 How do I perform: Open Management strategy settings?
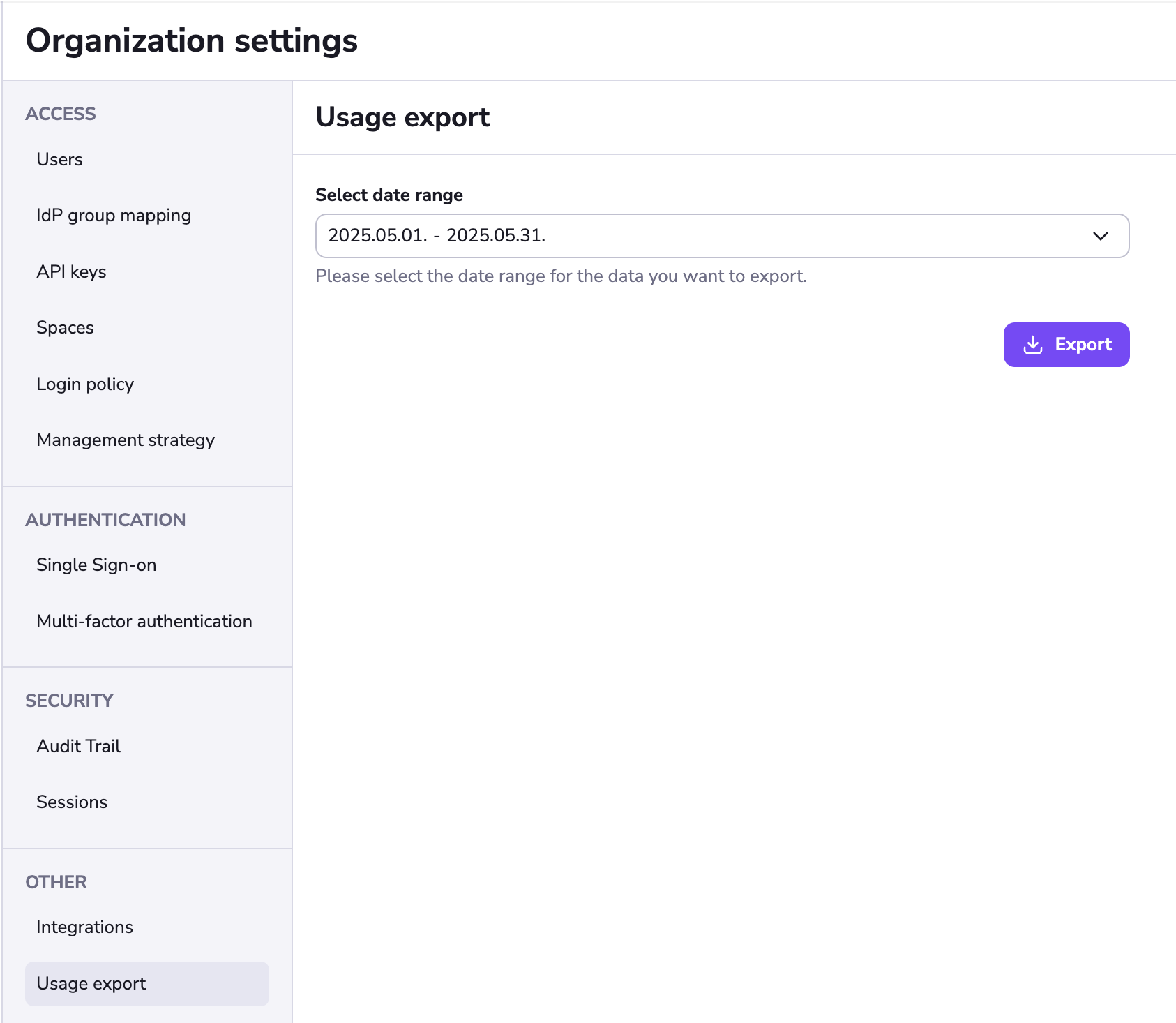(126, 440)
